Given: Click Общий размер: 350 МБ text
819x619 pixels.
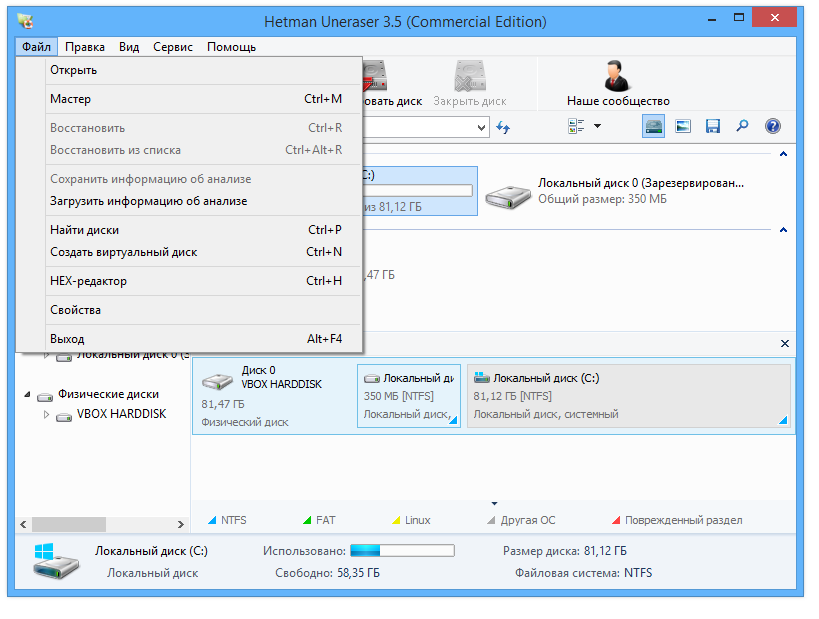Looking at the screenshot, I should point(602,199).
